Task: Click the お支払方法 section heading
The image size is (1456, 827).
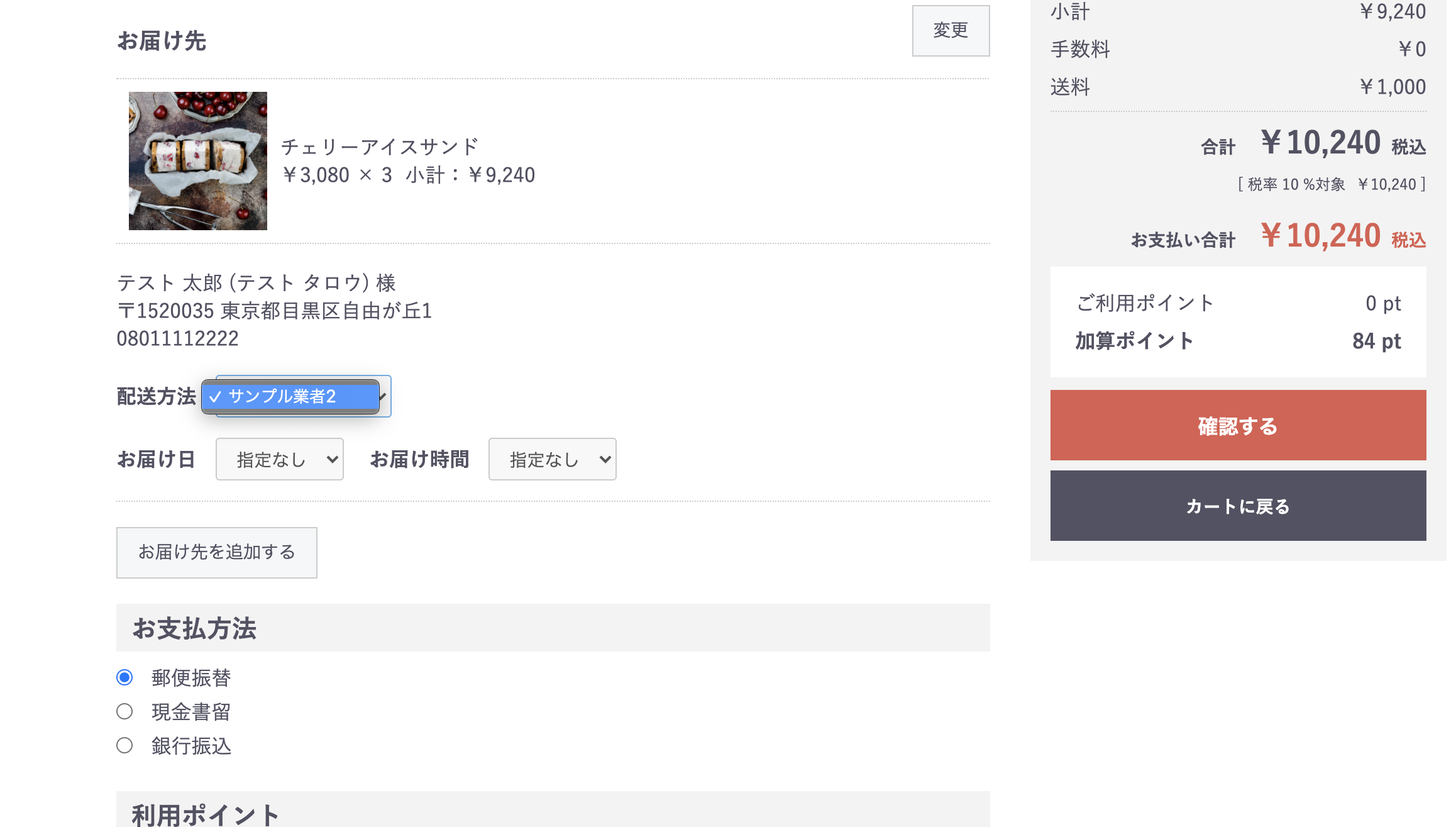Action: tap(194, 628)
